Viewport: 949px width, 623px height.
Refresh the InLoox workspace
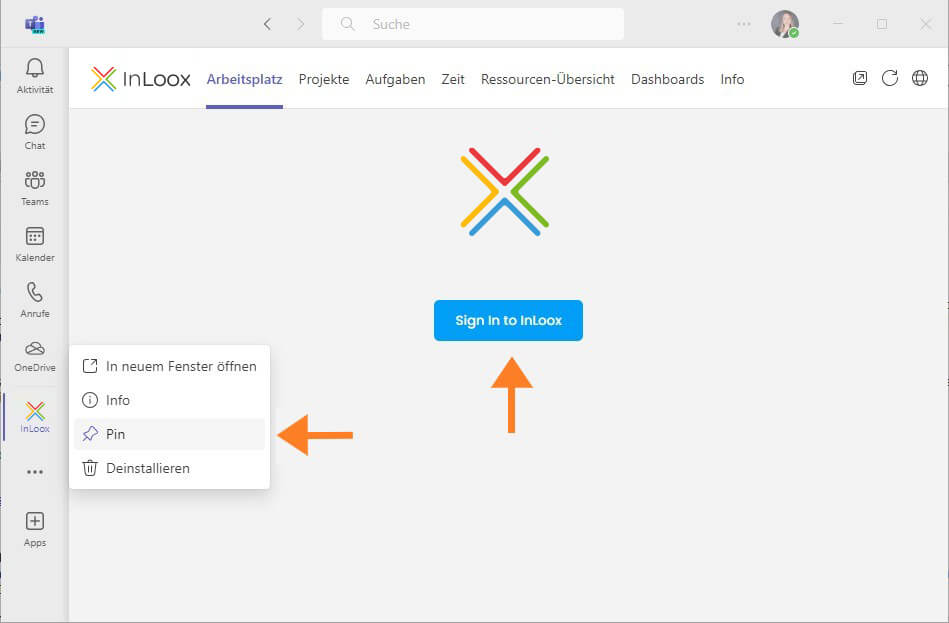[x=890, y=78]
